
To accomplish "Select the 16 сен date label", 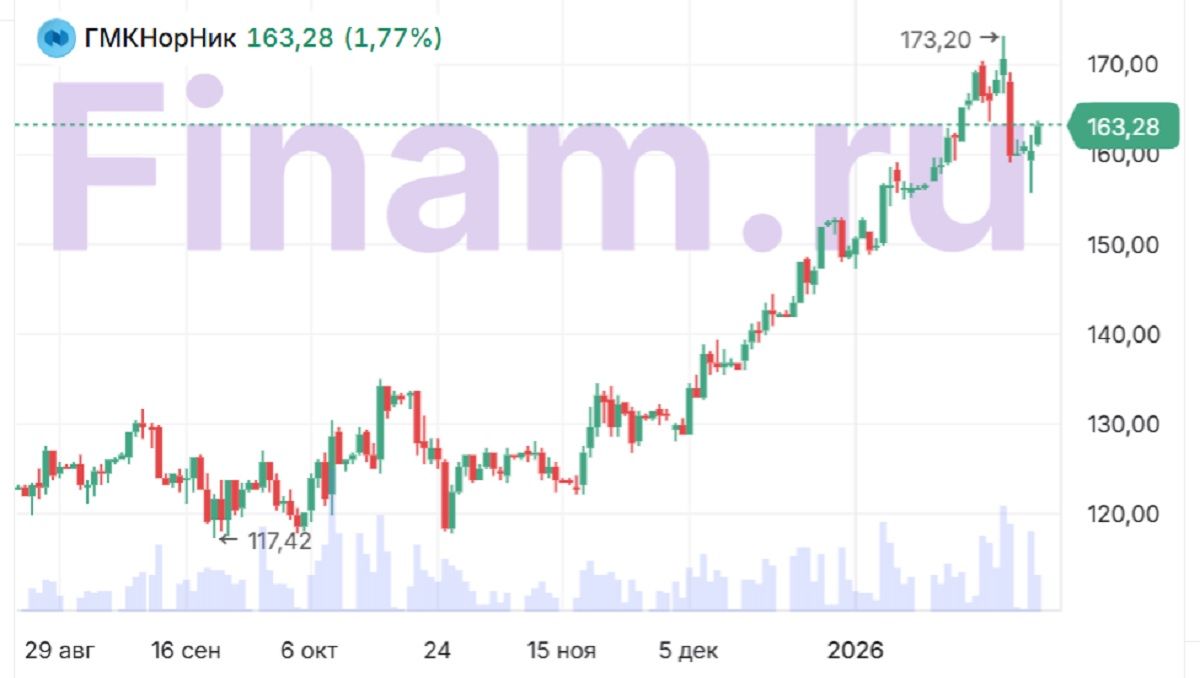I will [186, 651].
